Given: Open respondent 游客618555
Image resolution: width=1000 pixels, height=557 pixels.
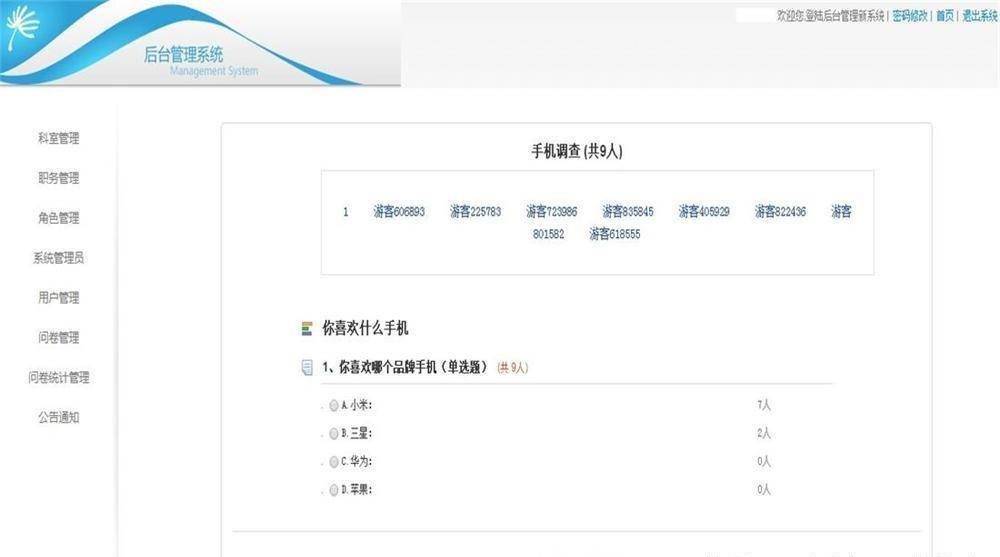Looking at the screenshot, I should pos(615,234).
